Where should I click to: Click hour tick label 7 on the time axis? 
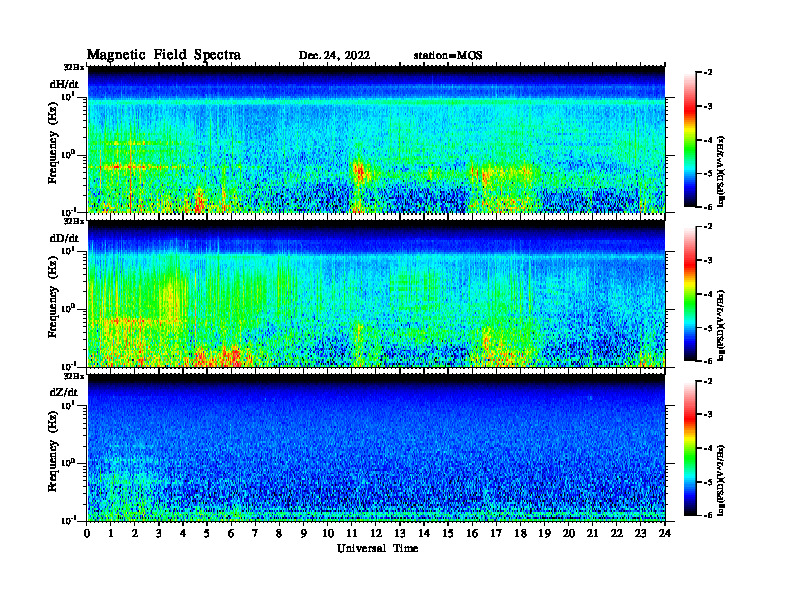click(x=256, y=534)
